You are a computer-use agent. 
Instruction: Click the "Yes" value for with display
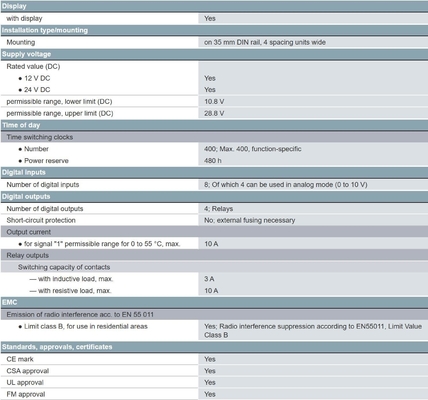pyautogui.click(x=210, y=19)
